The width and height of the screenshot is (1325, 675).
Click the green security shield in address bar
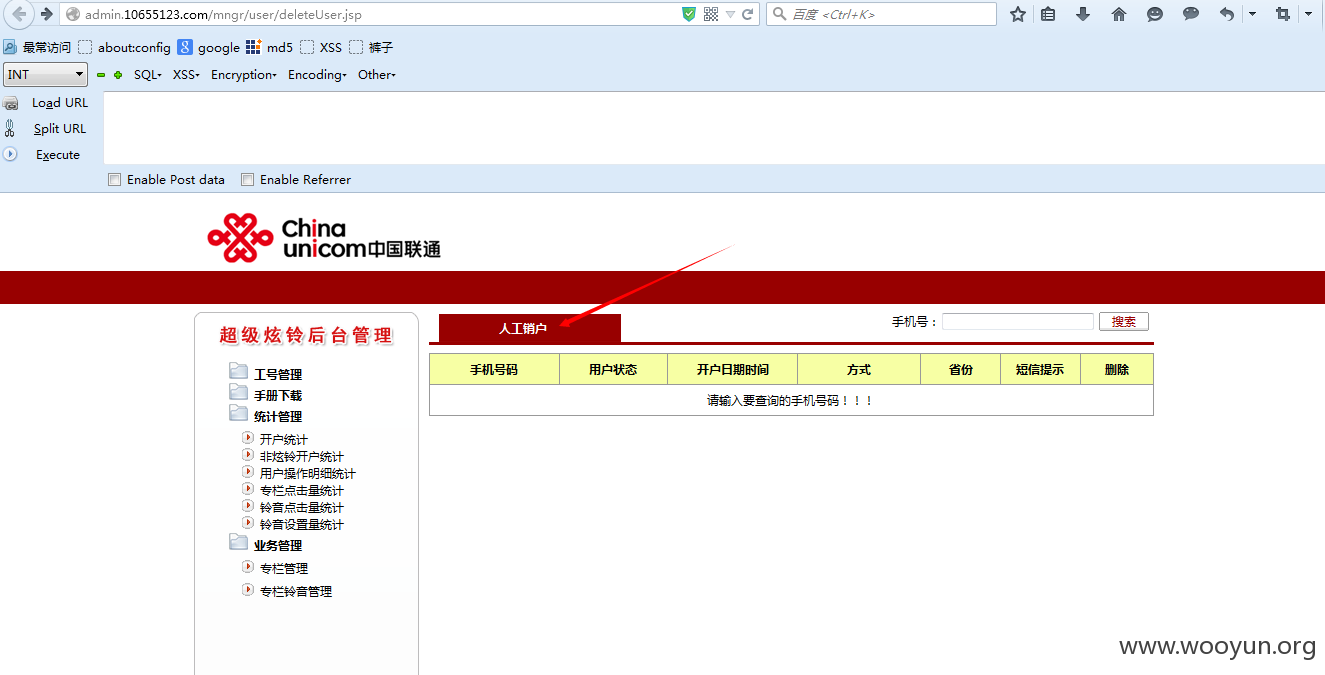pos(689,14)
